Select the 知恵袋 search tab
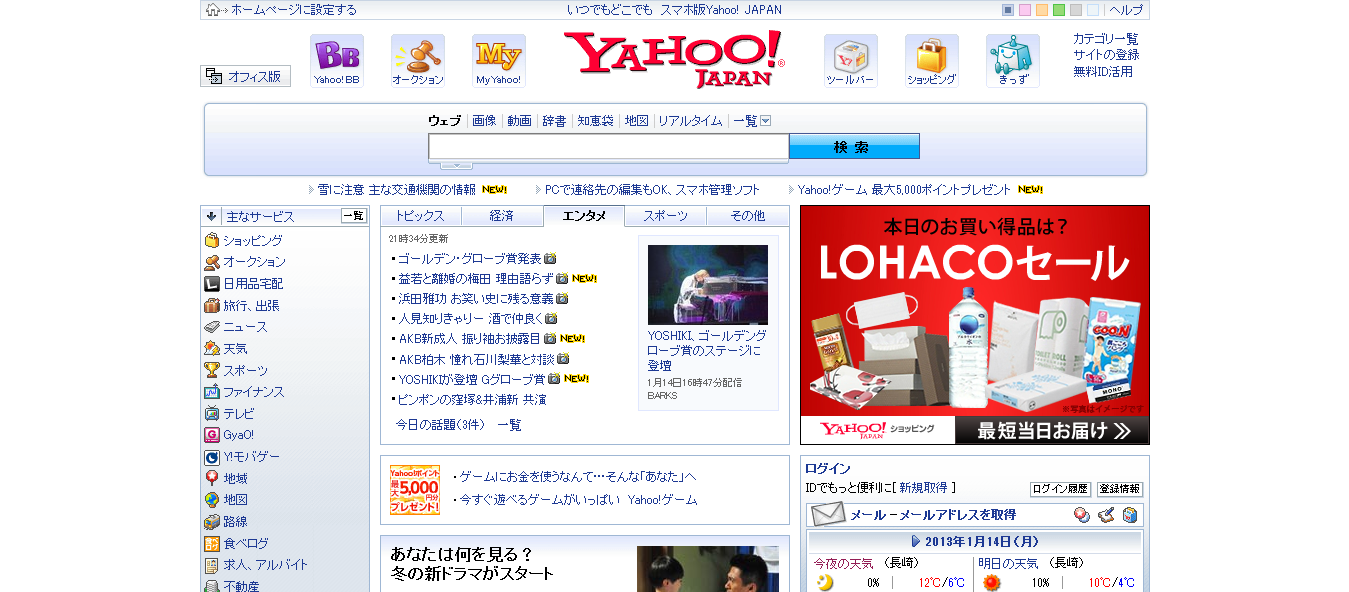The image size is (1349, 592). pos(595,121)
